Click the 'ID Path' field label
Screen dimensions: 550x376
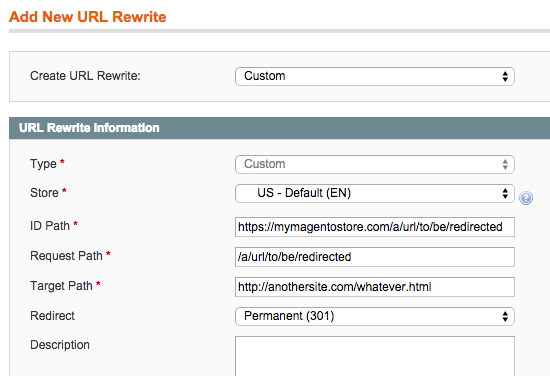[x=50, y=226]
